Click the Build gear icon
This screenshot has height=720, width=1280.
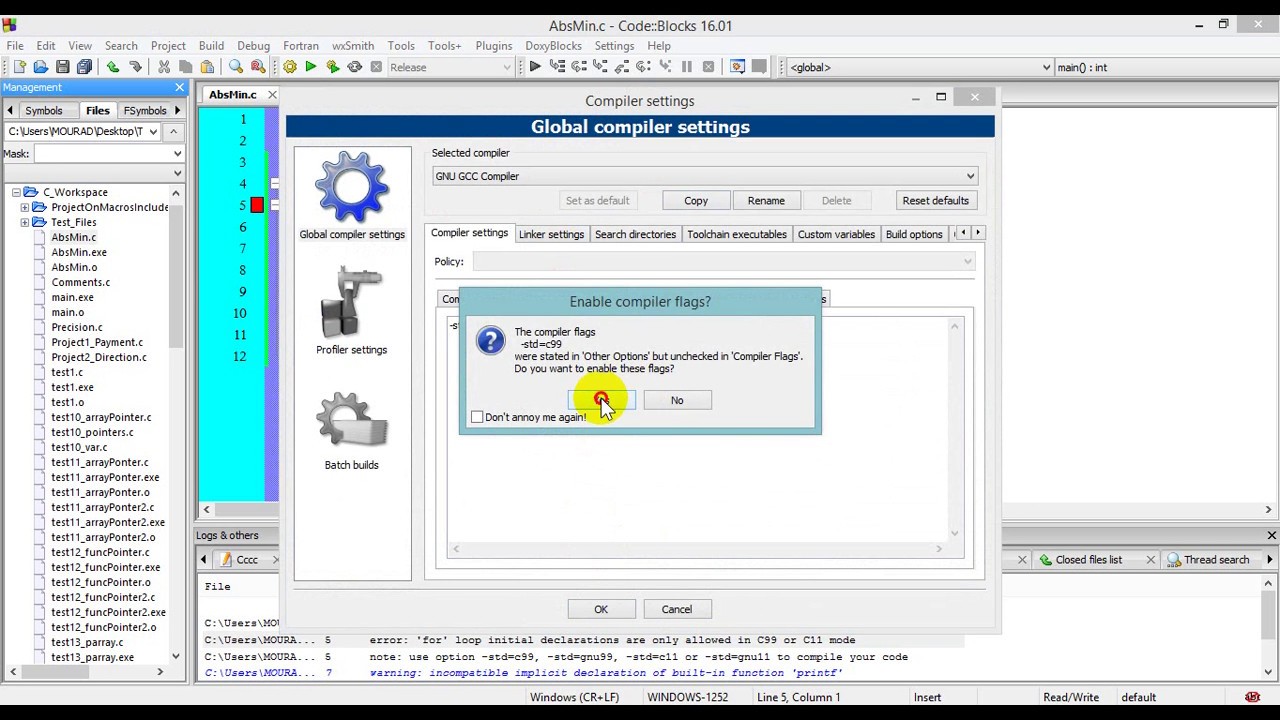[289, 67]
